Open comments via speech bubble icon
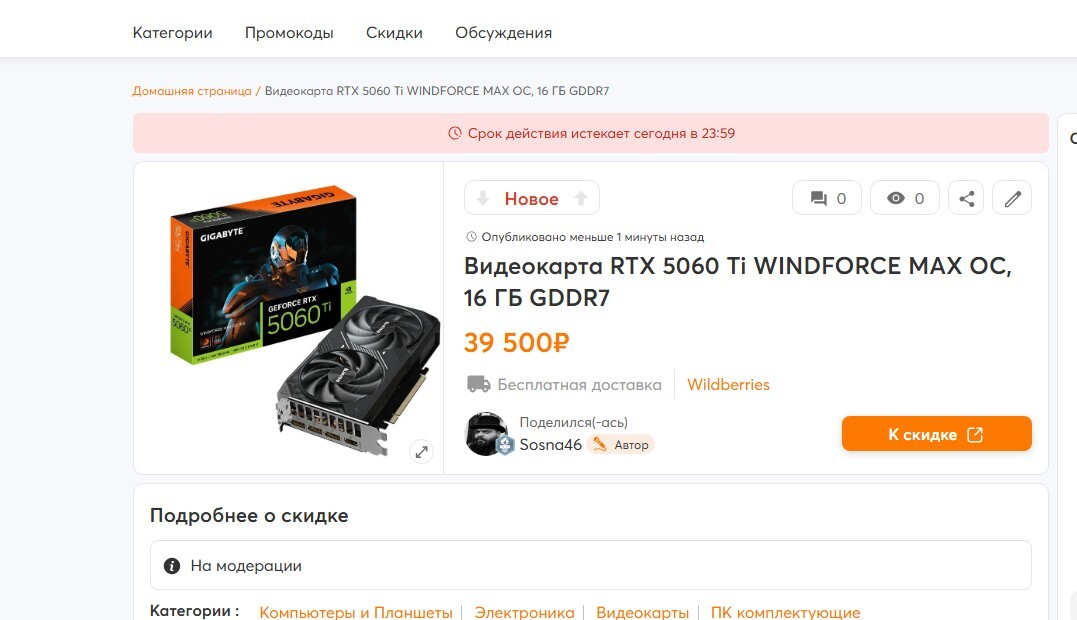This screenshot has width=1077, height=620. [x=827, y=198]
